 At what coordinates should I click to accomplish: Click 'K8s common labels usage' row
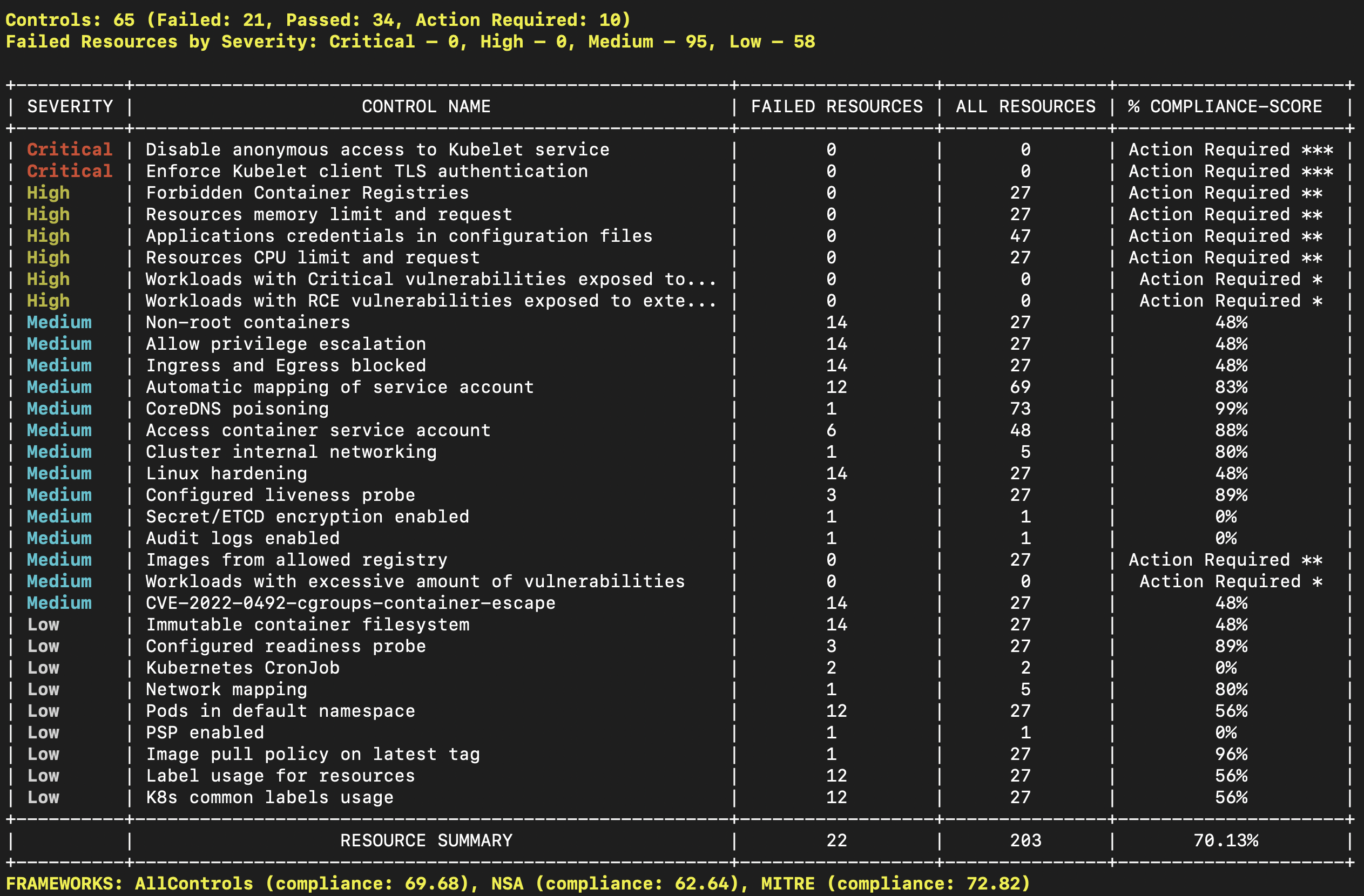pos(269,797)
